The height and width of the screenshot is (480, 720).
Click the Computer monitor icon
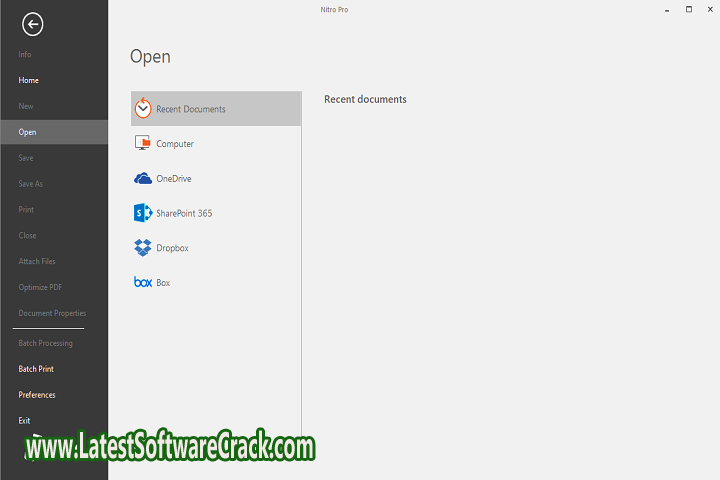click(x=143, y=143)
